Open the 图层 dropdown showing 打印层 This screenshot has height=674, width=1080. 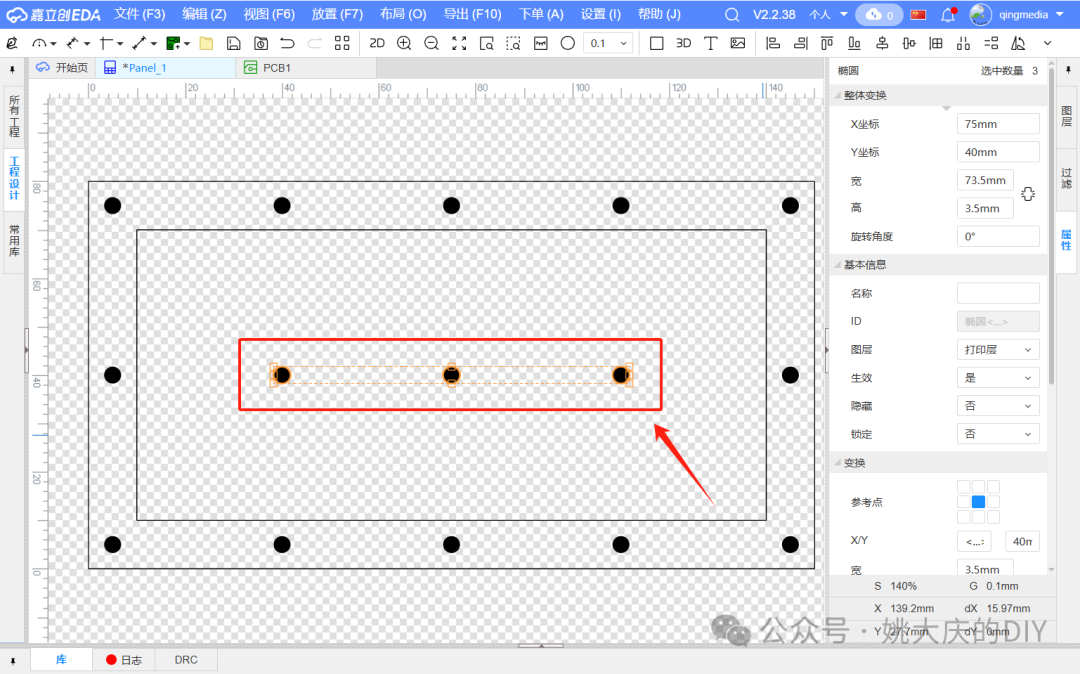click(x=998, y=350)
